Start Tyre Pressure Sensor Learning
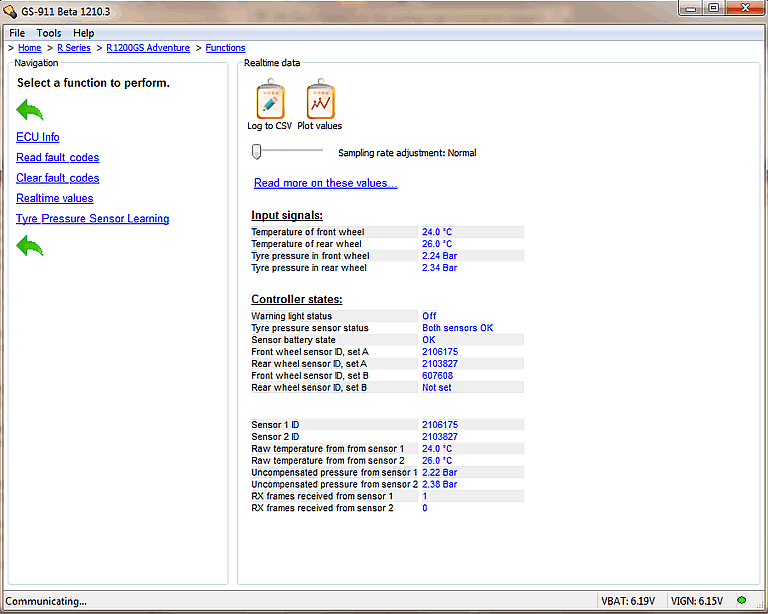The width and height of the screenshot is (768, 614). pos(93,219)
